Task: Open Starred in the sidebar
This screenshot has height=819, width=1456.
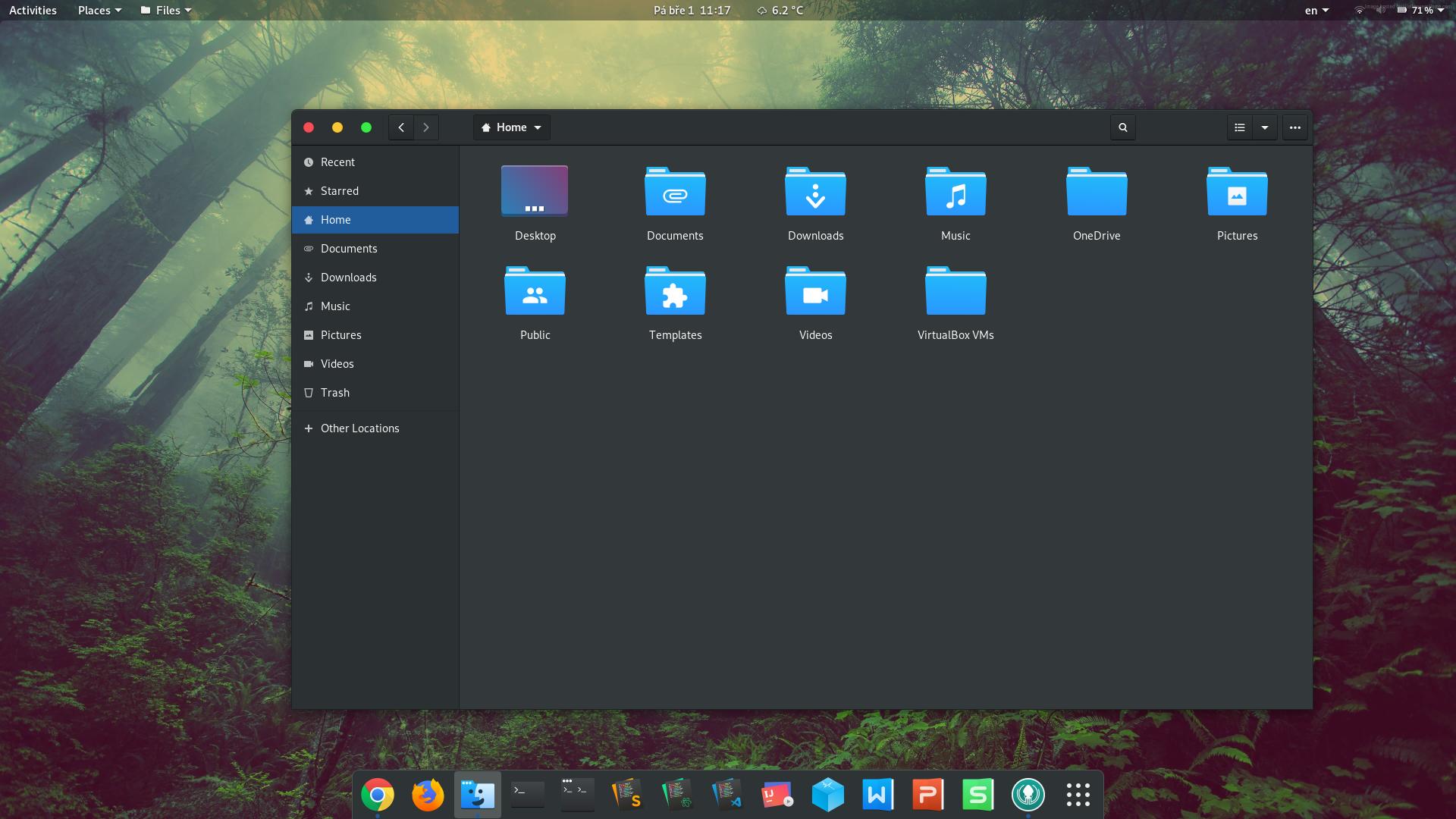Action: [x=339, y=191]
